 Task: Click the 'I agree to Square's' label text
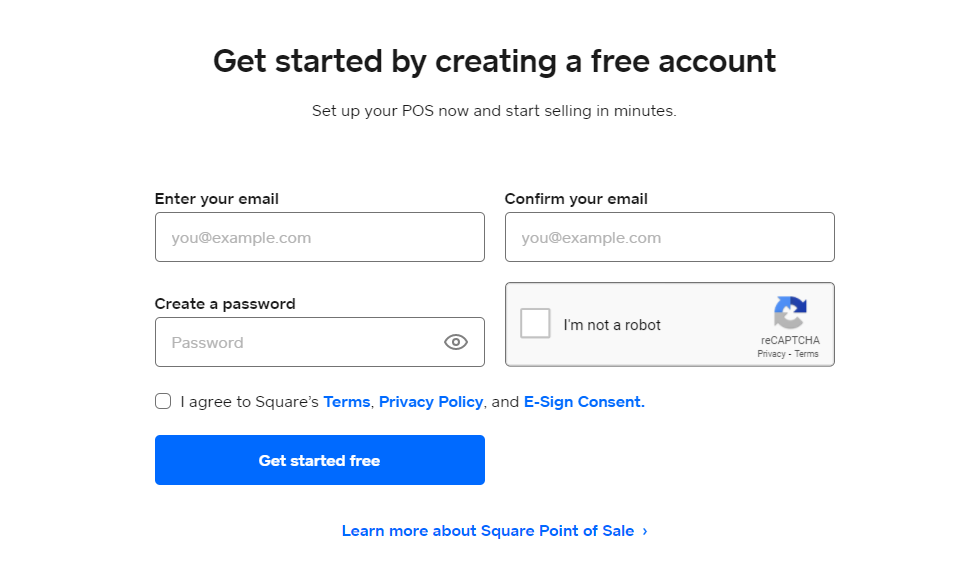249,402
